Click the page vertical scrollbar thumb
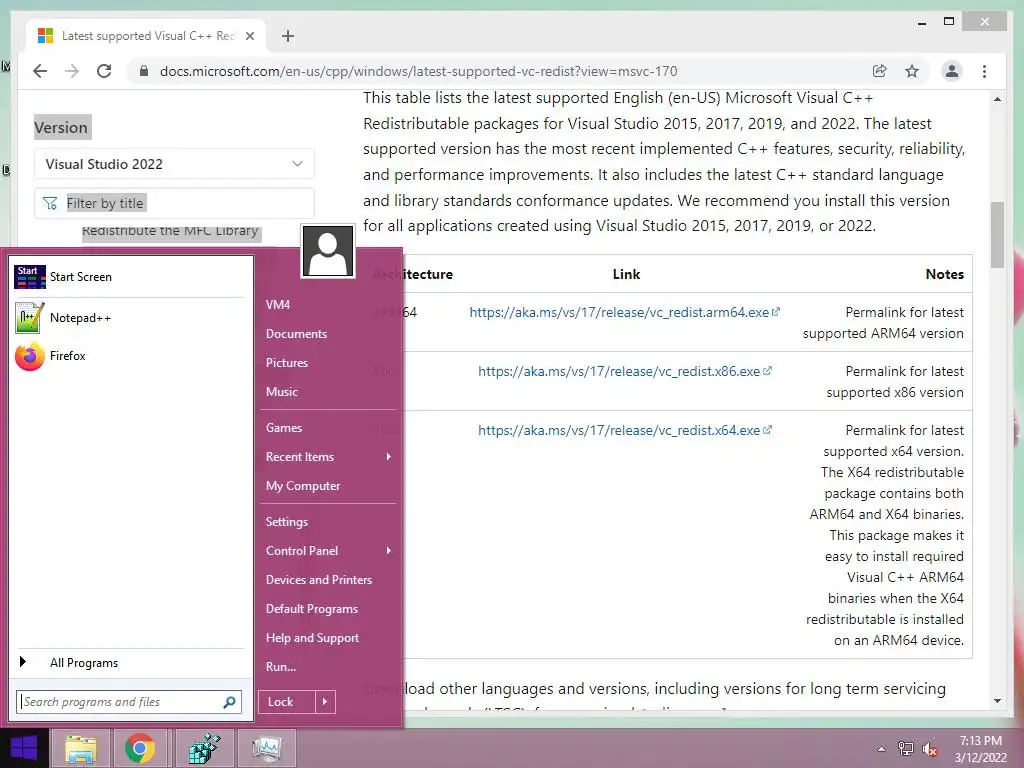Viewport: 1024px width, 768px height. coord(997,235)
